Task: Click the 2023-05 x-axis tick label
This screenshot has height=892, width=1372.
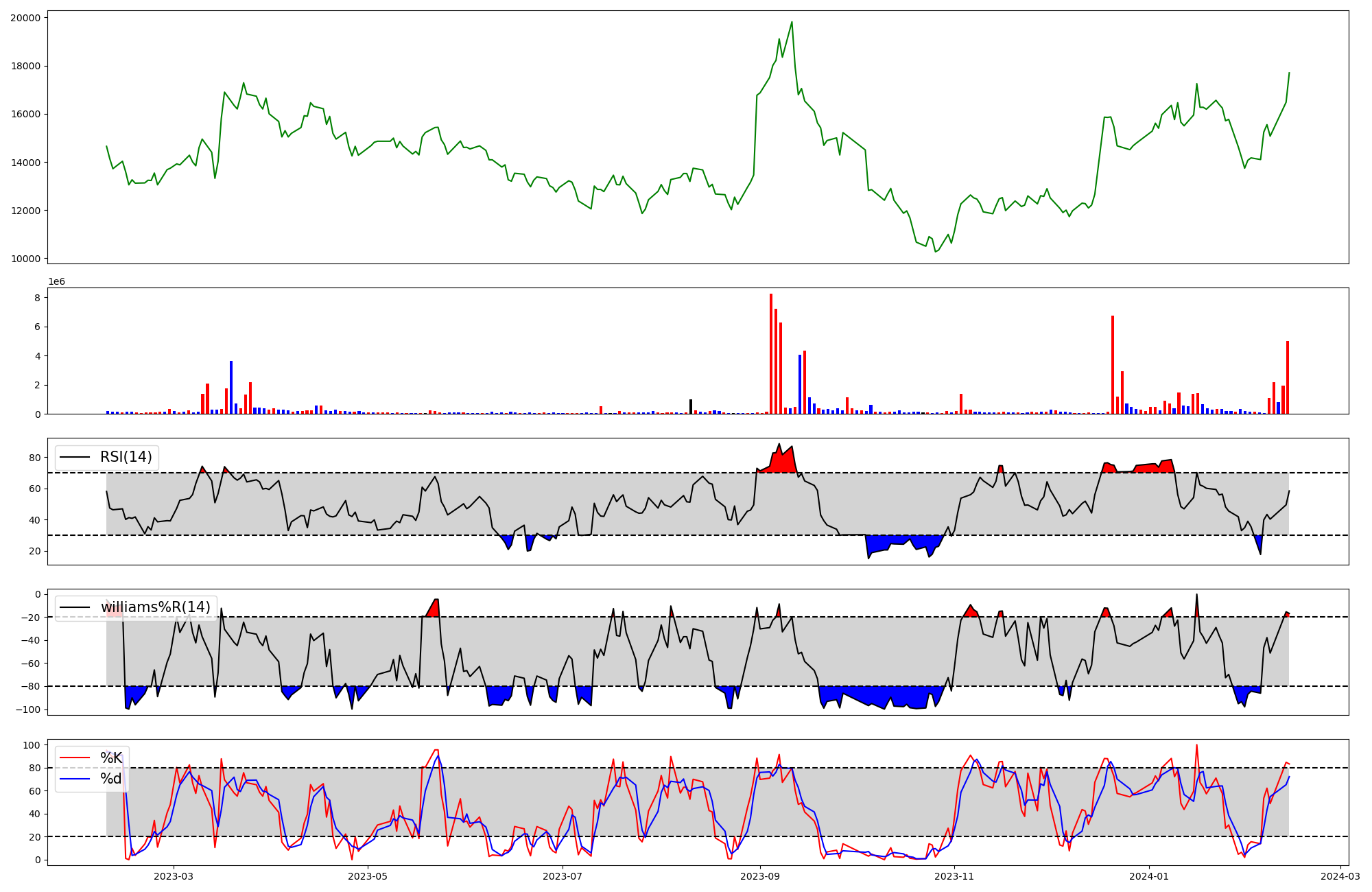Action: point(368,876)
